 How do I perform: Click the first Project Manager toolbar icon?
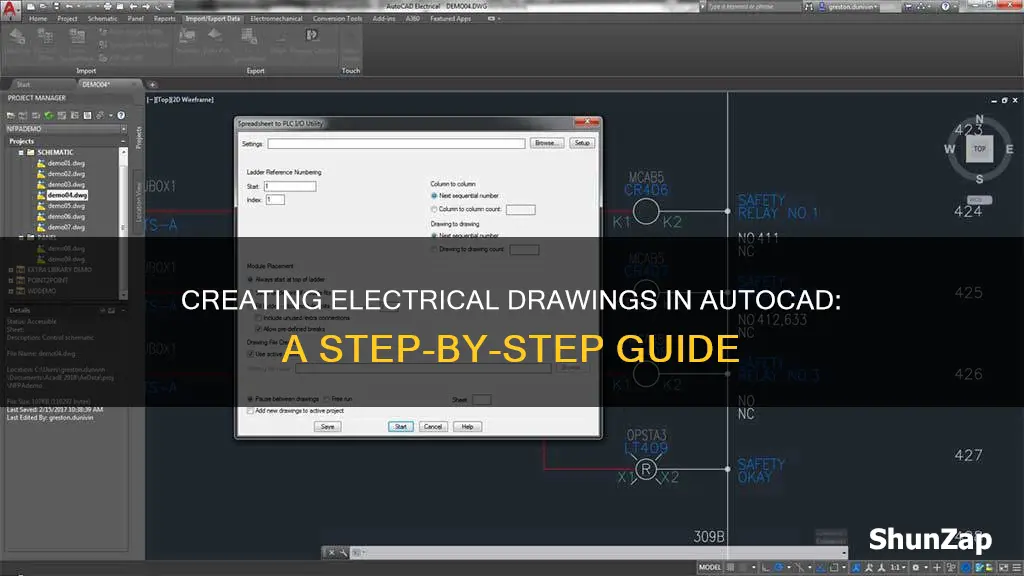pos(10,116)
